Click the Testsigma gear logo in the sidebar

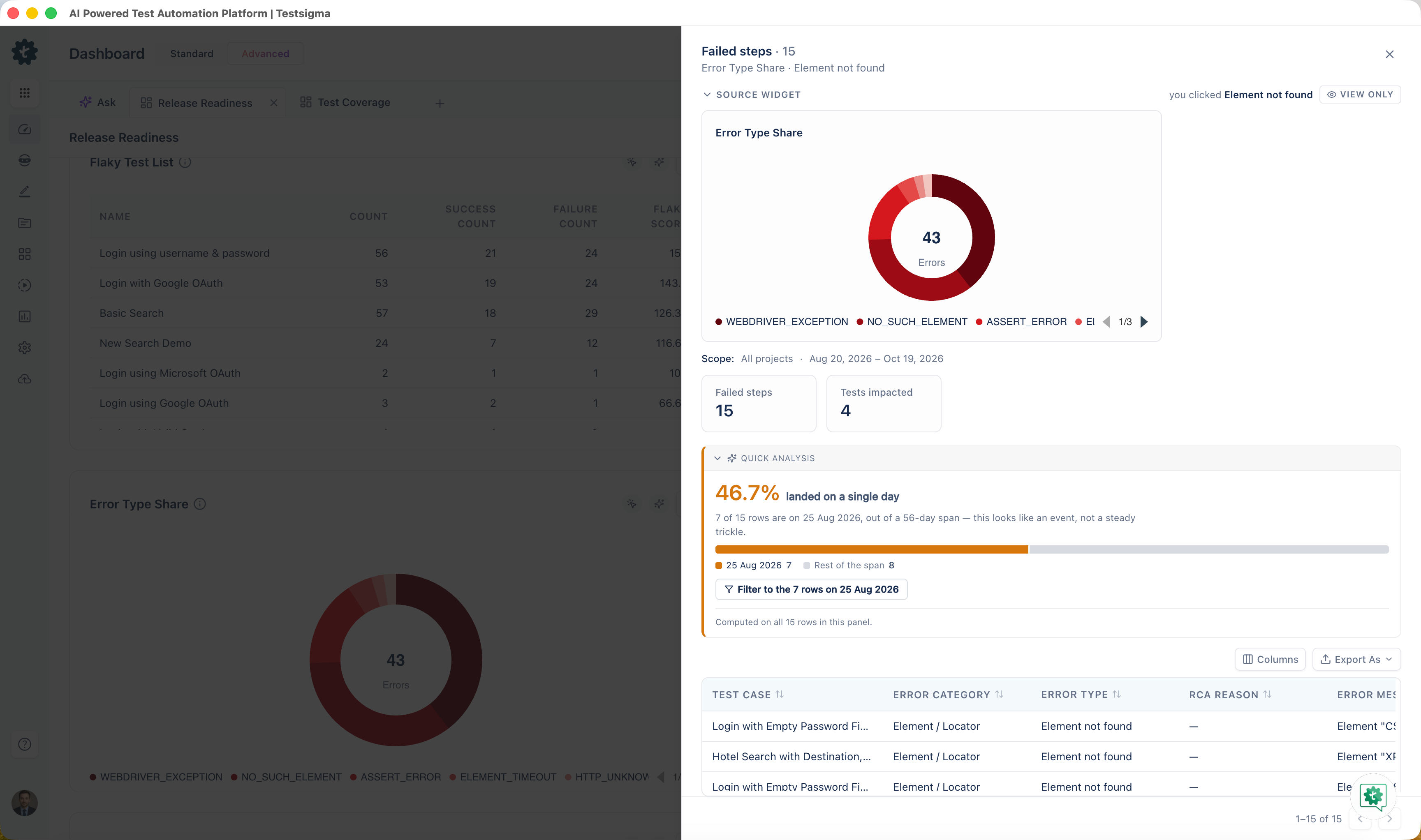24,52
